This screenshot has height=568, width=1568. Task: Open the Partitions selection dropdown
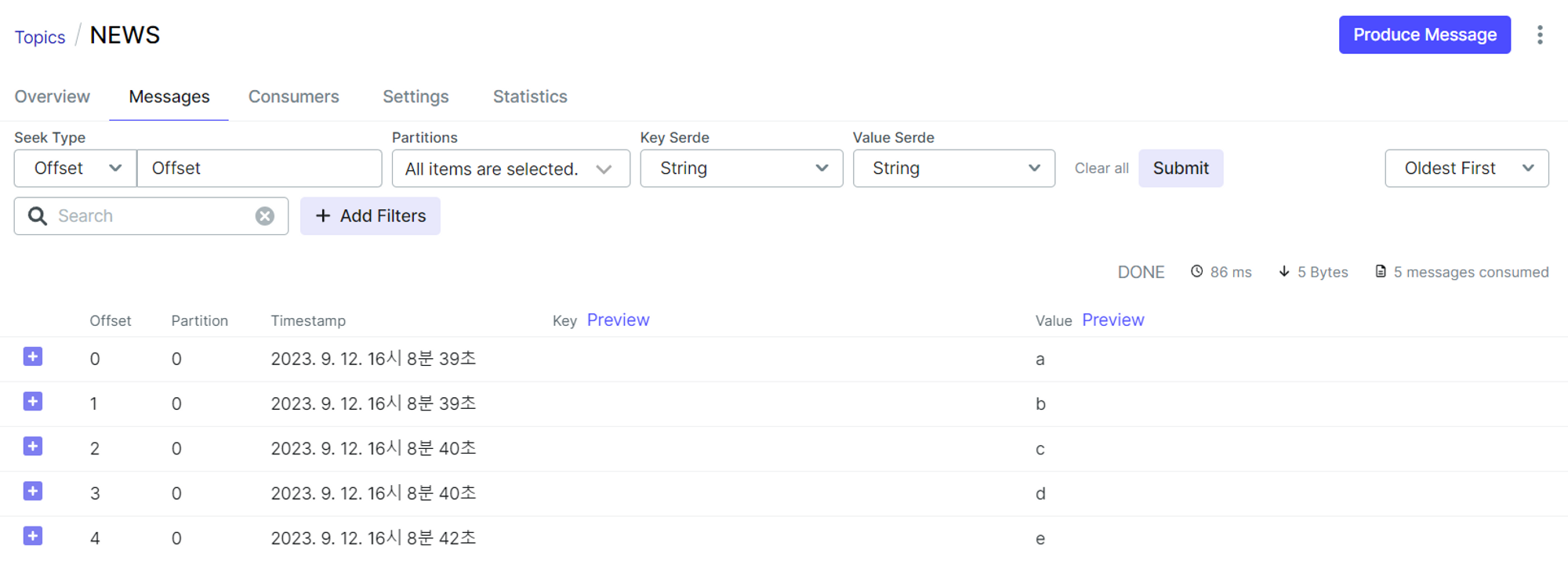(510, 169)
